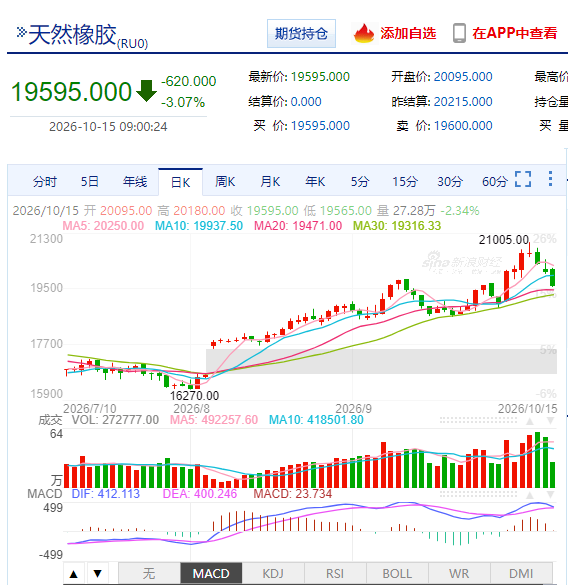Select the 日K tab
The width and height of the screenshot is (568, 585).
[181, 182]
